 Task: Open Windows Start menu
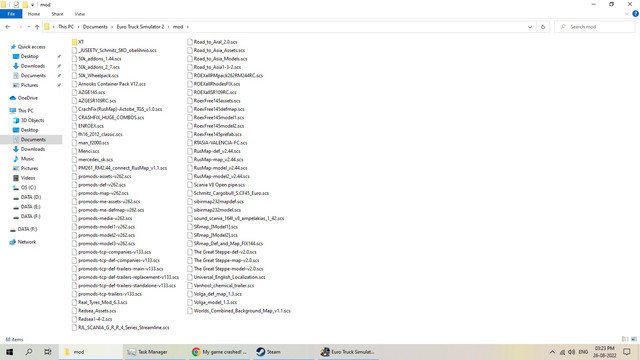click(x=9, y=352)
